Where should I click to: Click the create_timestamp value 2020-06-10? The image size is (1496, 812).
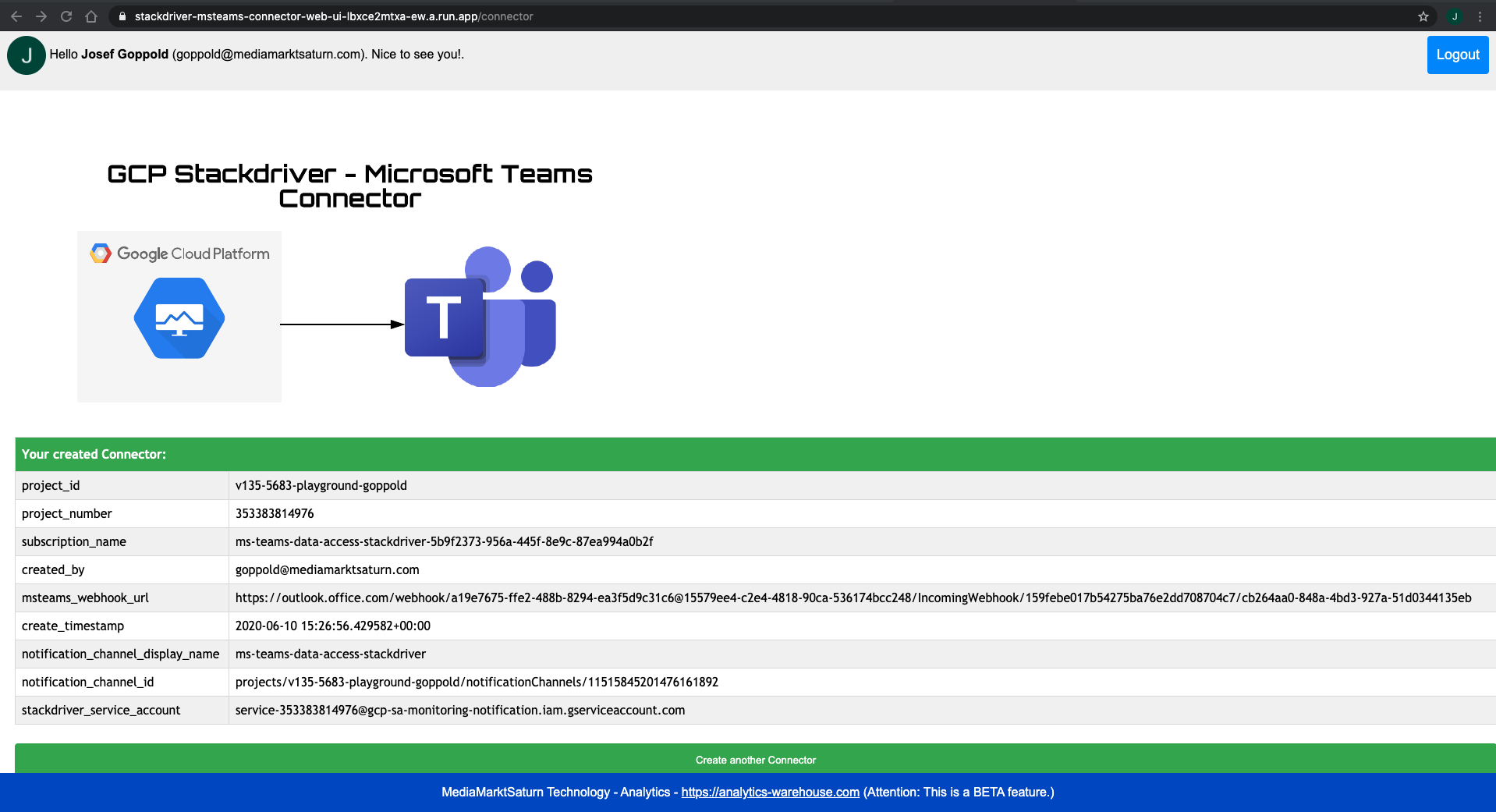tap(333, 626)
